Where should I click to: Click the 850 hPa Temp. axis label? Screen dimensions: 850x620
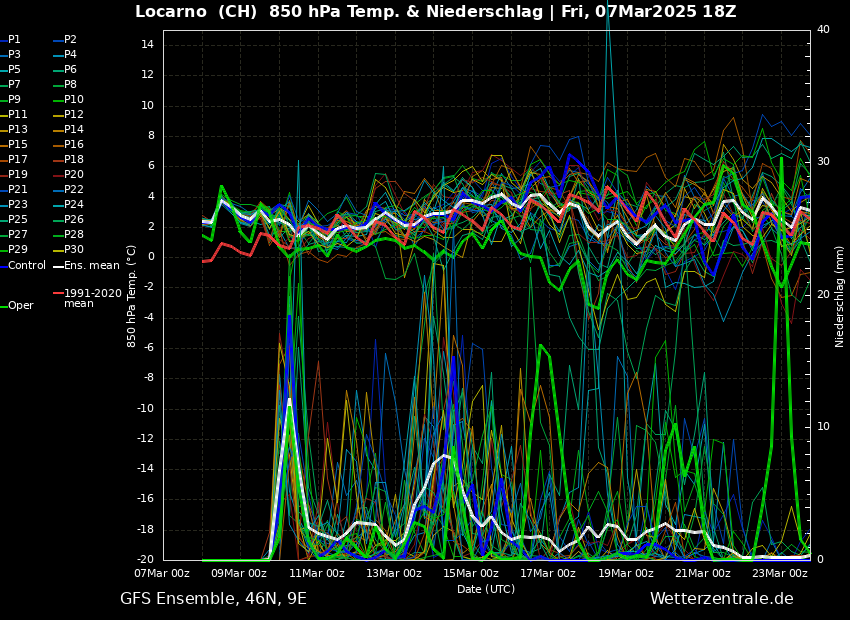point(132,296)
